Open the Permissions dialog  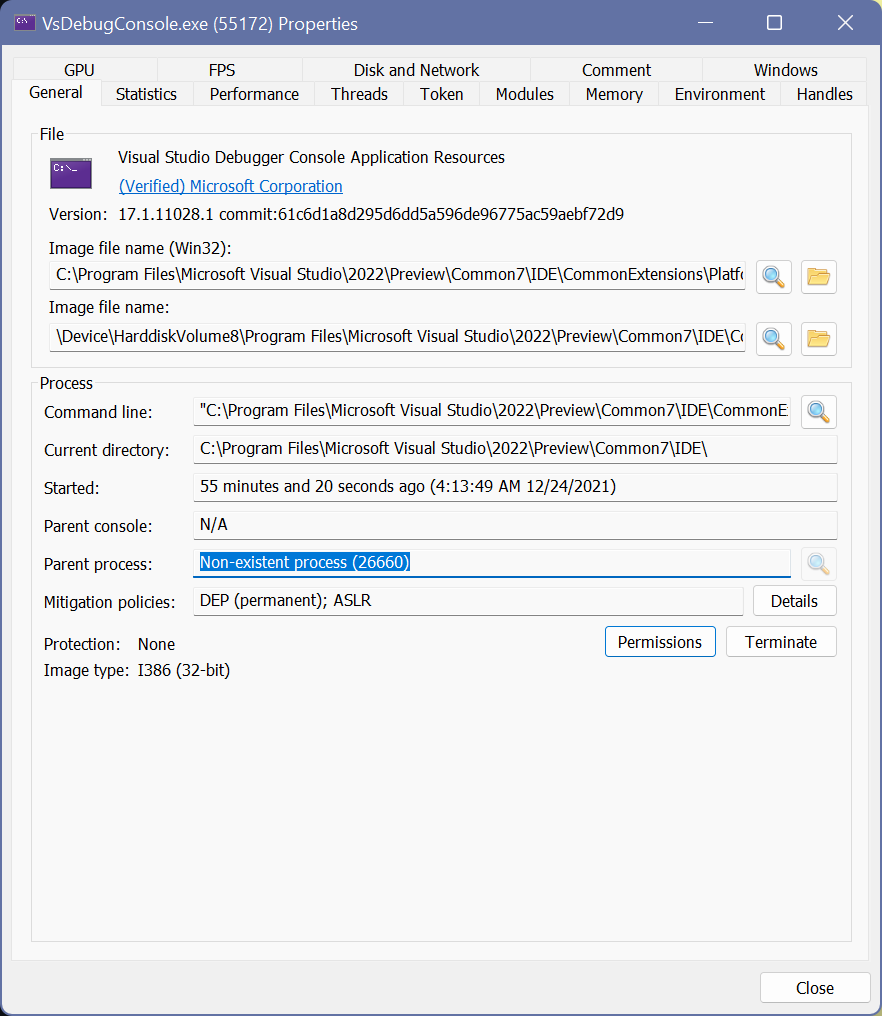[660, 642]
